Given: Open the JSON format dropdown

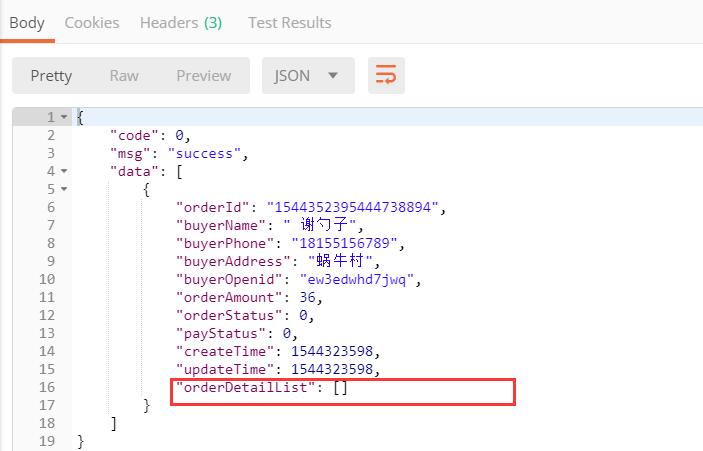Looking at the screenshot, I should (x=308, y=75).
